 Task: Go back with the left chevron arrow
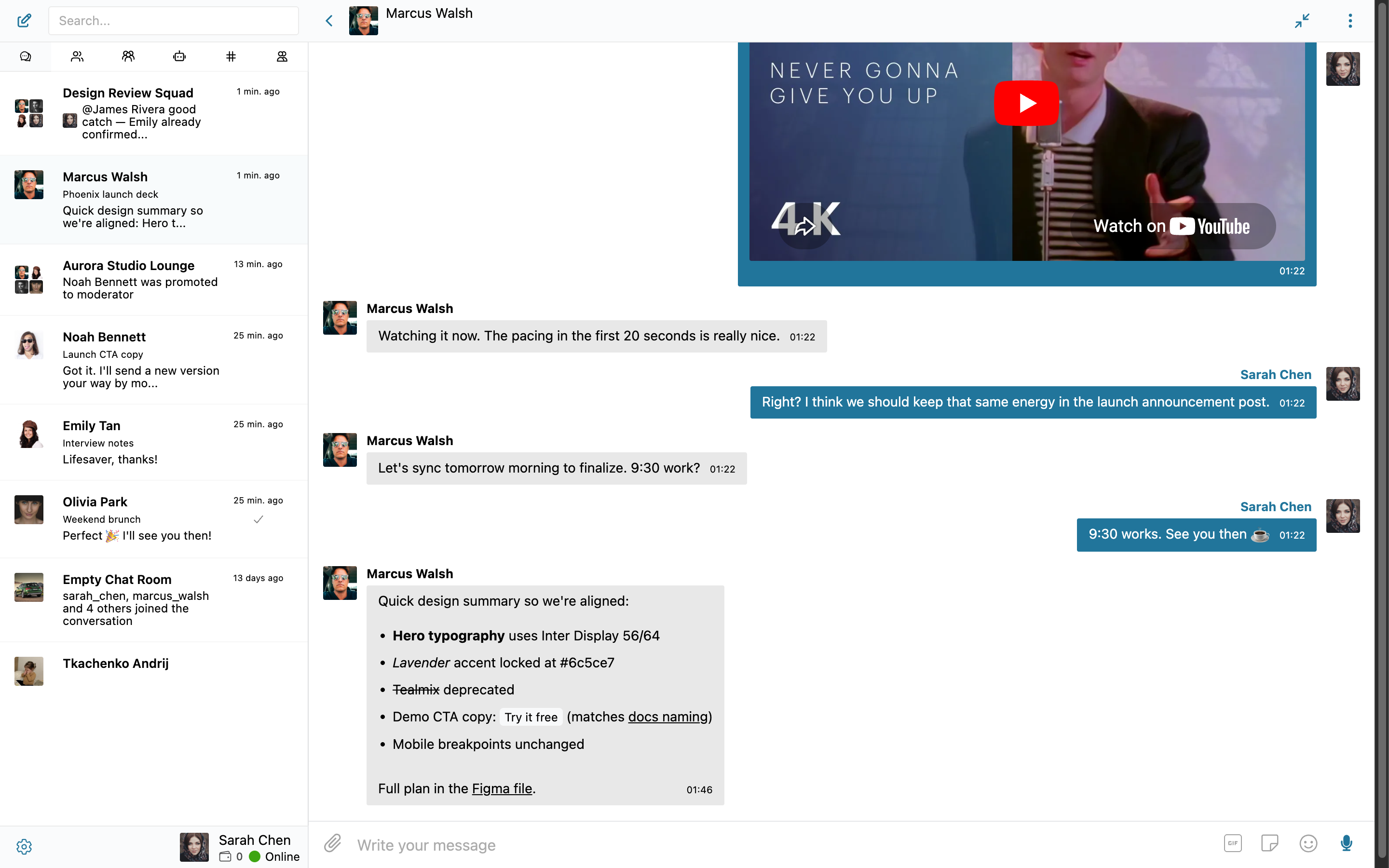pyautogui.click(x=329, y=21)
